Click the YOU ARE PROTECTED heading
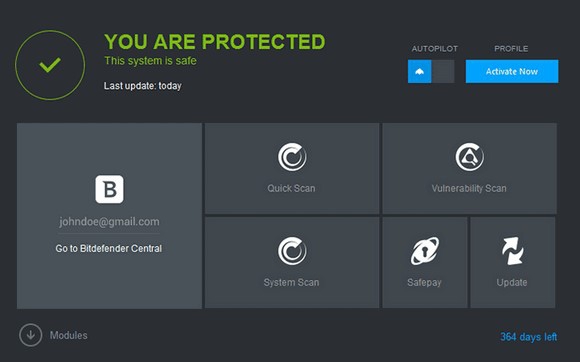Screen dimensions: 580x362 tap(215, 41)
